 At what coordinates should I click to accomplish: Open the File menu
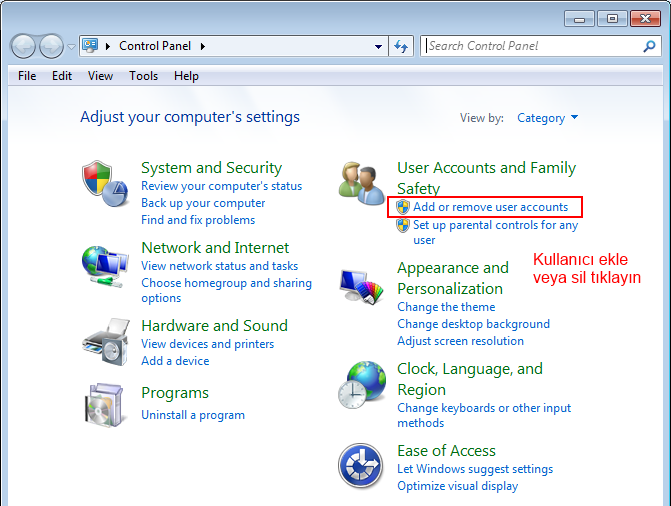tap(27, 76)
